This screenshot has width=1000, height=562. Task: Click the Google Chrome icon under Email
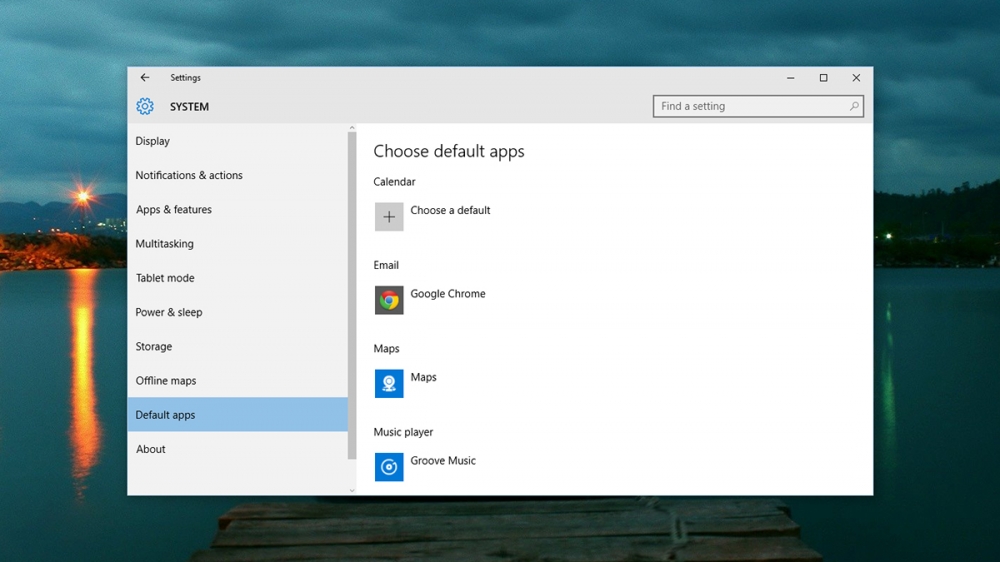389,300
